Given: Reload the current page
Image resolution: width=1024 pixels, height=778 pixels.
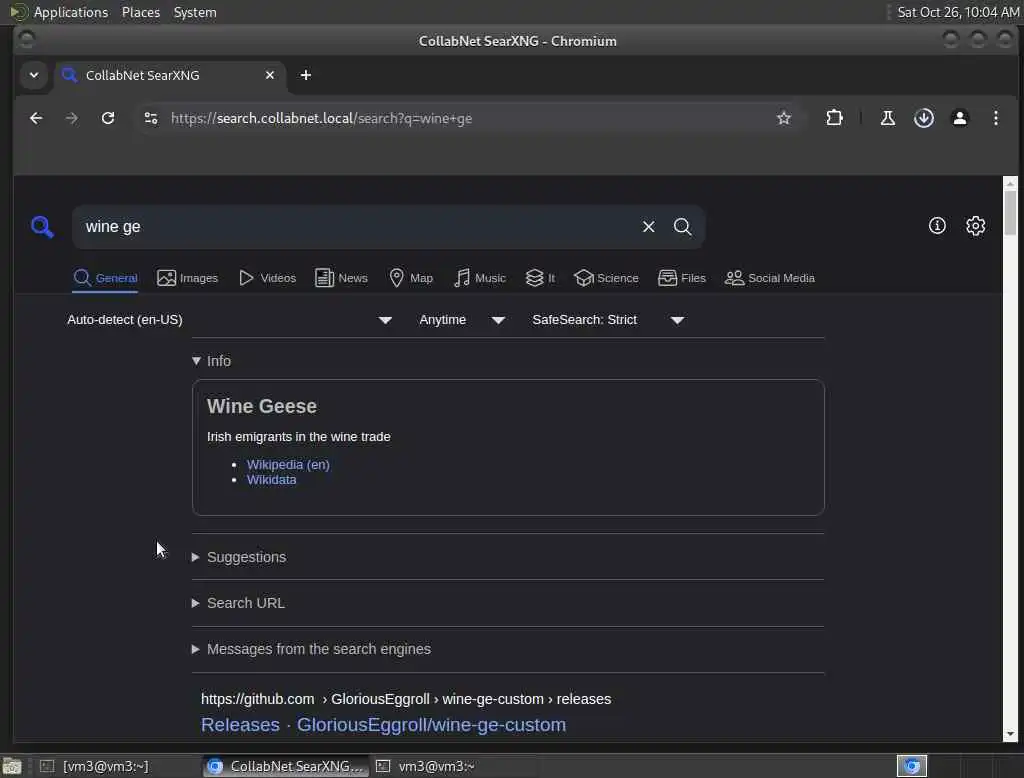Looking at the screenshot, I should (108, 118).
